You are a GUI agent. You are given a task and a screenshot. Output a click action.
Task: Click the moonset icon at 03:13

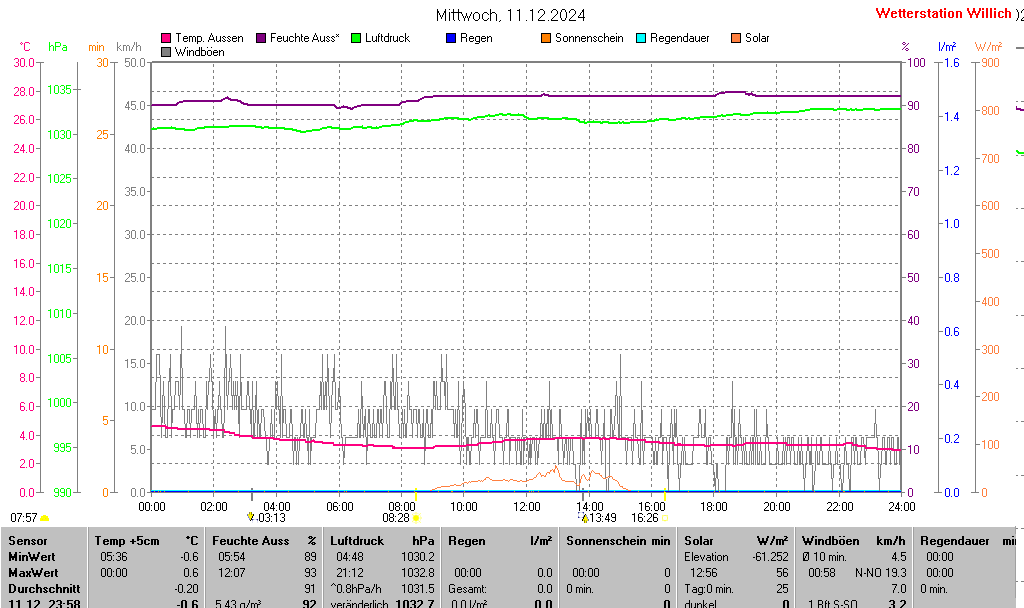tap(251, 517)
